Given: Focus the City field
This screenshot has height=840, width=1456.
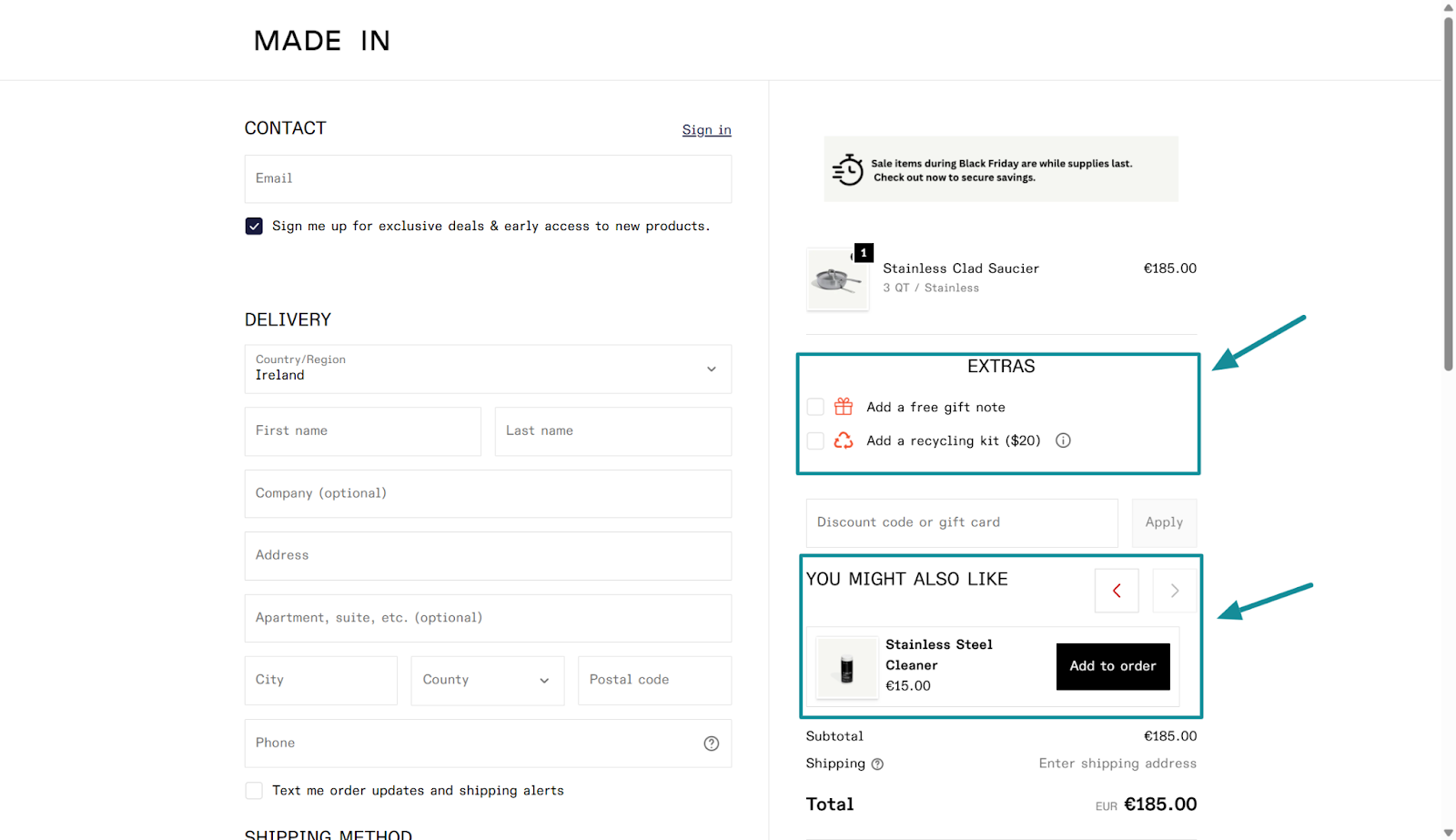Looking at the screenshot, I should pyautogui.click(x=321, y=681).
